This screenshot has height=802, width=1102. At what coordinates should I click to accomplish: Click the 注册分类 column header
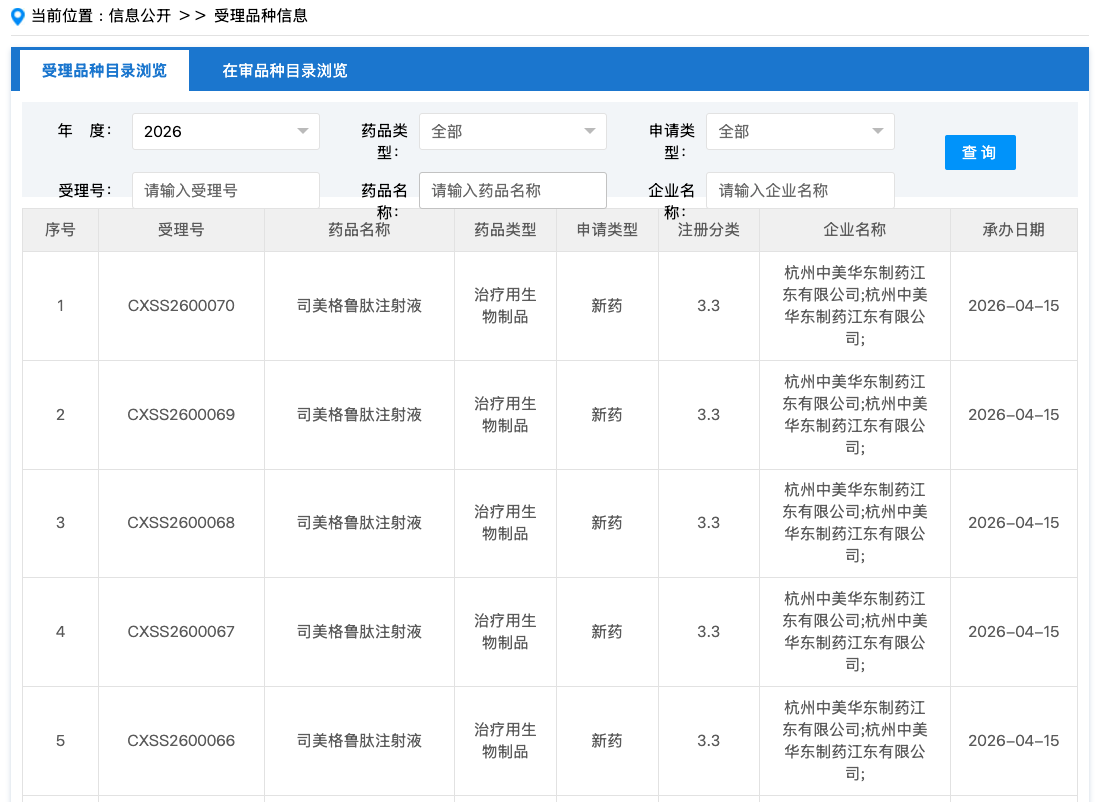708,230
